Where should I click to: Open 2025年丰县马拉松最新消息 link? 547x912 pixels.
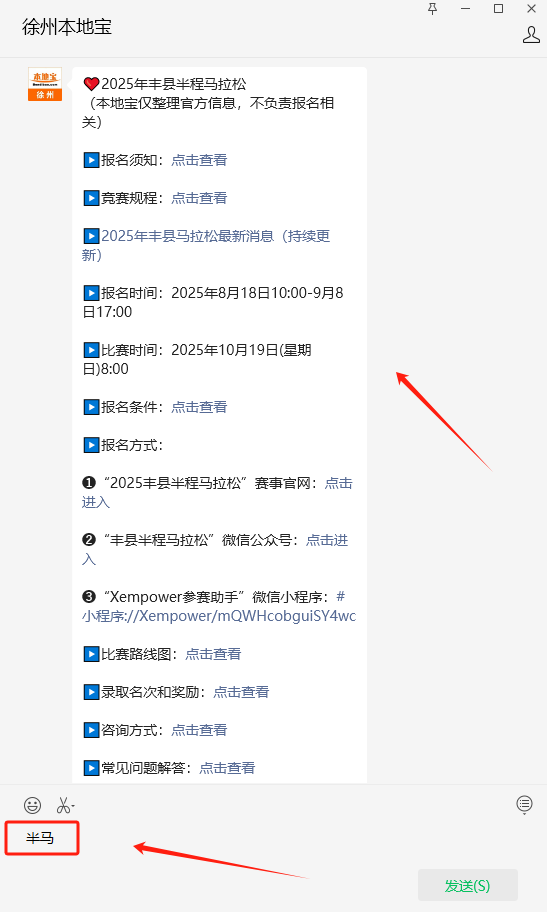tap(206, 245)
